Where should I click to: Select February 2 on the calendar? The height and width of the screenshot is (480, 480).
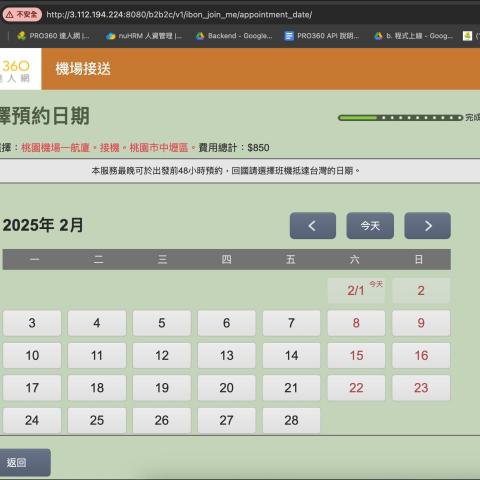[x=421, y=290]
